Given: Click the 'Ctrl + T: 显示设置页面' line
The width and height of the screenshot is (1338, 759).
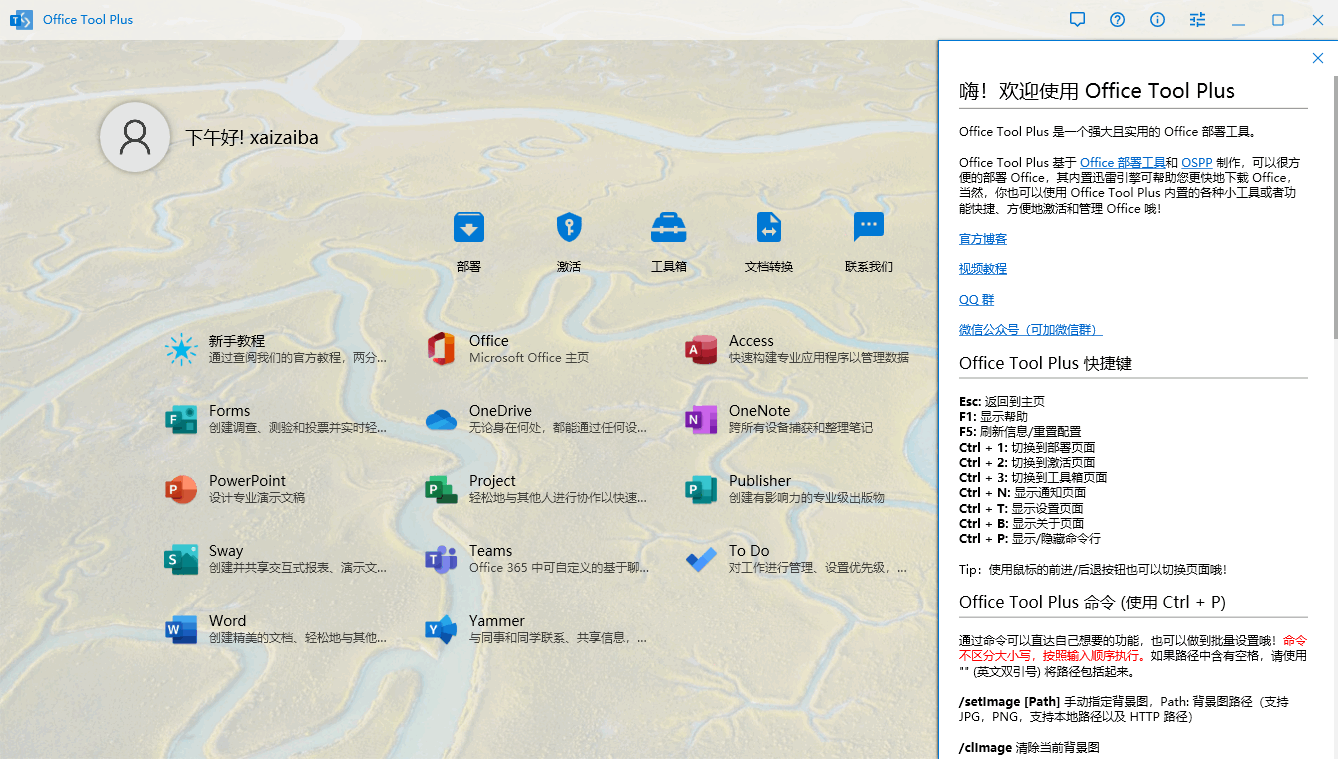Looking at the screenshot, I should tap(1022, 508).
